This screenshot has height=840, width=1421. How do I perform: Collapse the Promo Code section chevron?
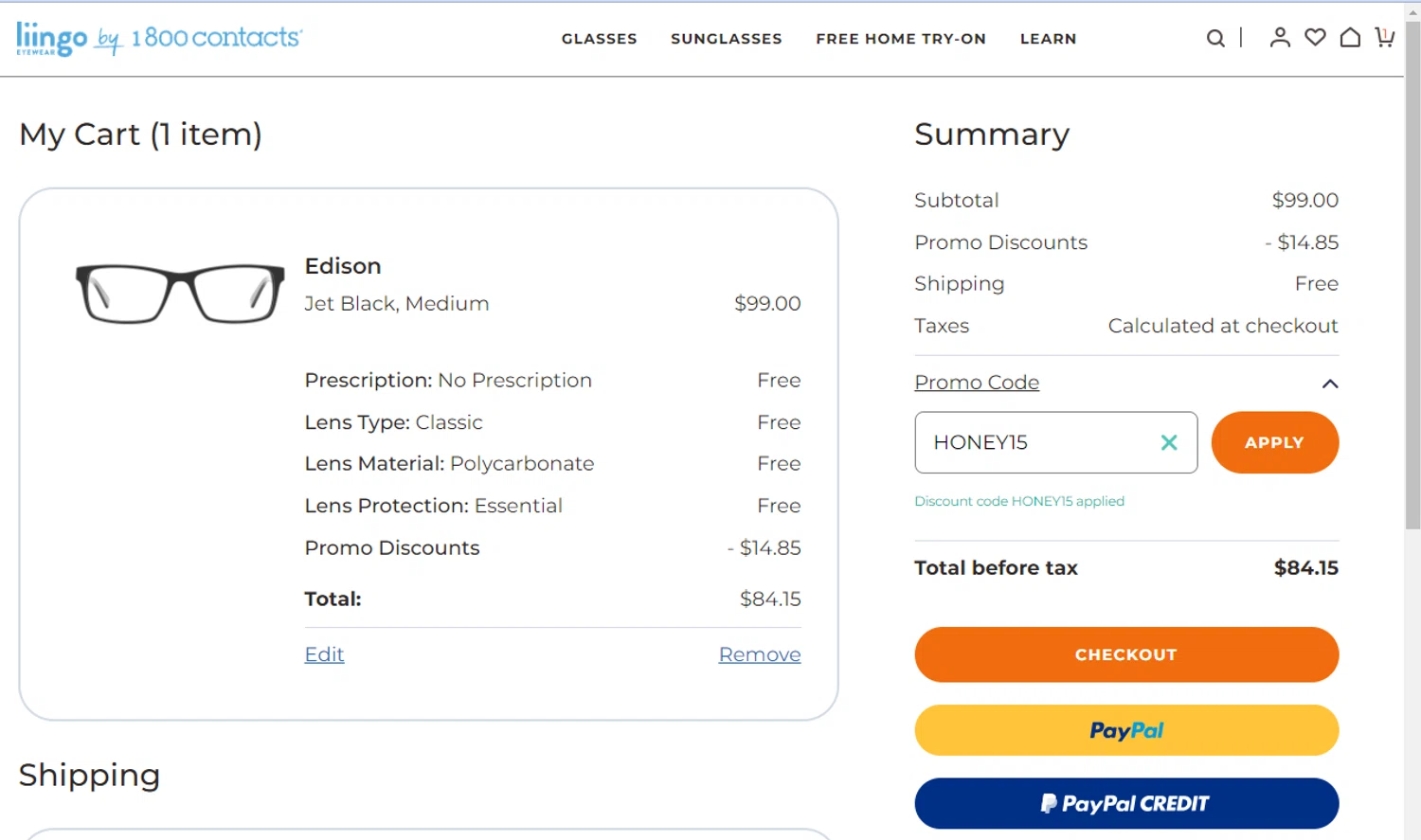1330,384
